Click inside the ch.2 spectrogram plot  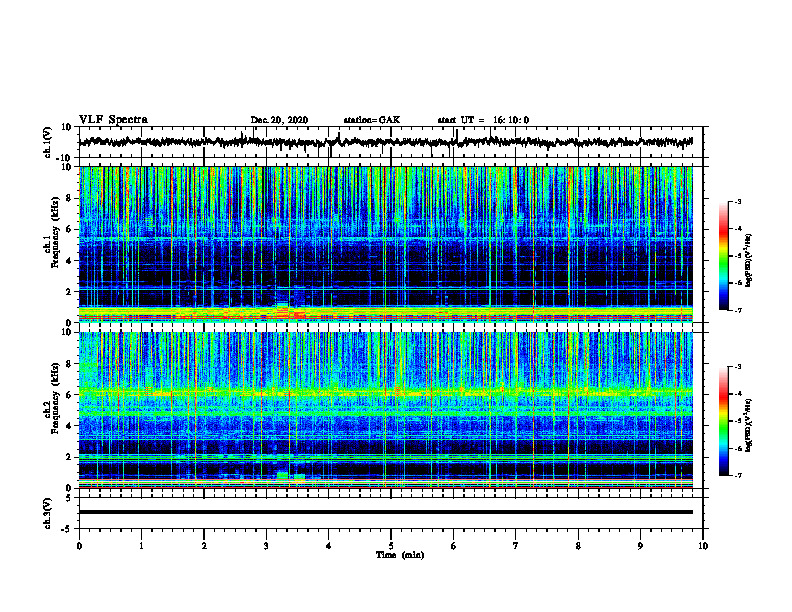385,410
